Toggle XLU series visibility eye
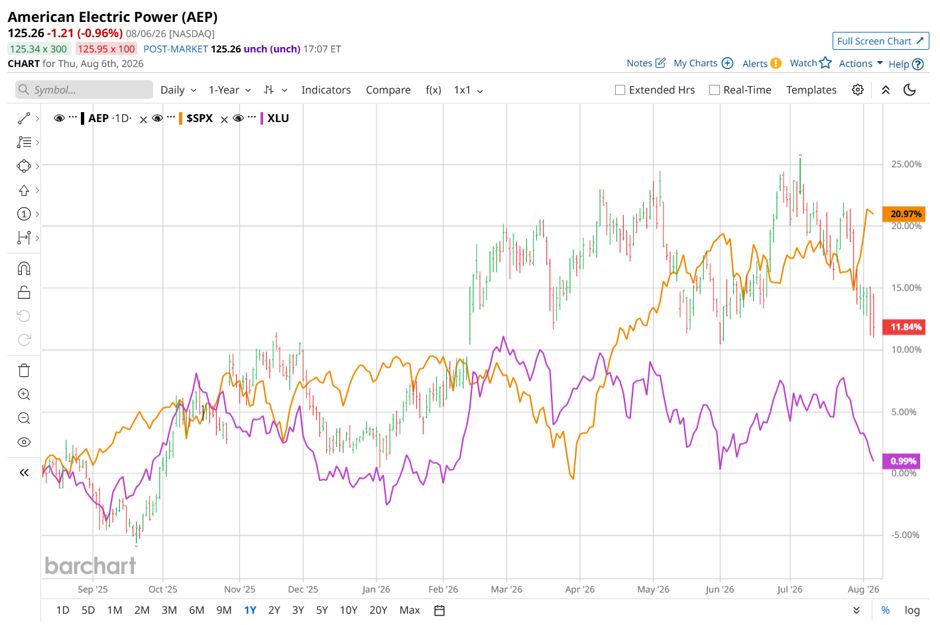This screenshot has height=625, width=940. [x=238, y=118]
